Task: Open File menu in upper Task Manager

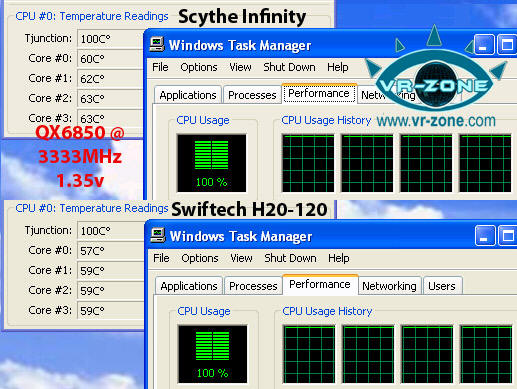Action: 160,67
